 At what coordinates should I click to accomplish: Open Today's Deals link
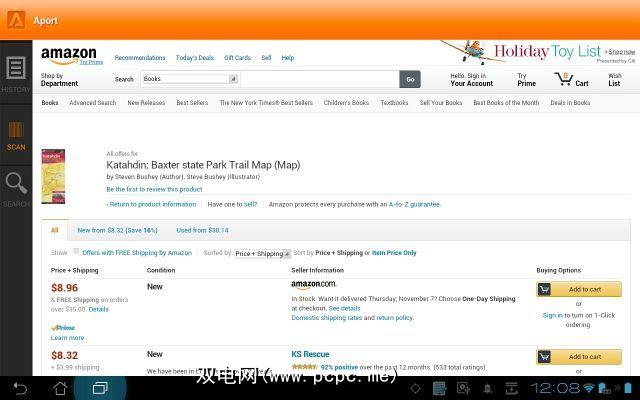pyautogui.click(x=195, y=58)
